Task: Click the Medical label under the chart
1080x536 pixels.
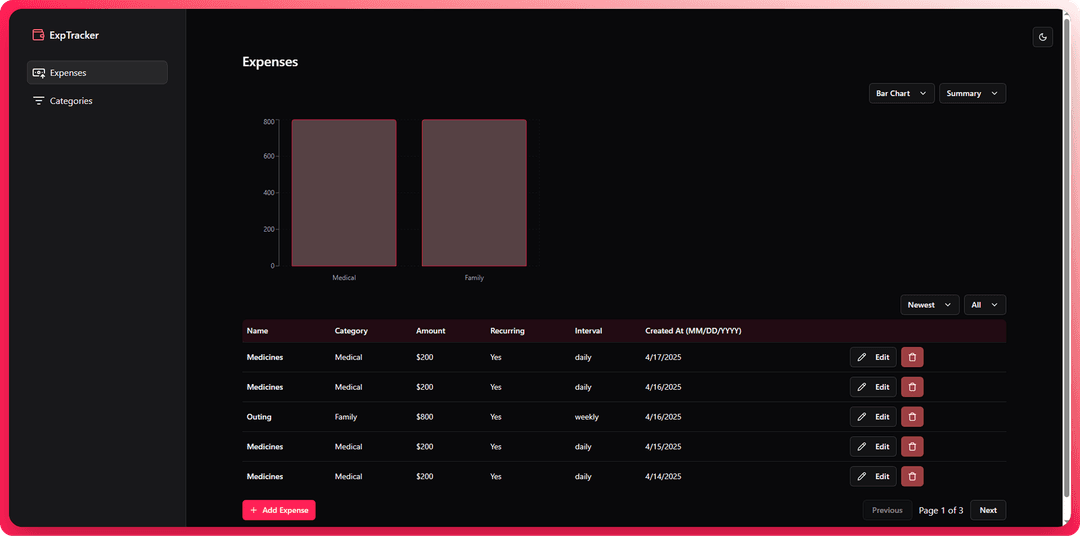Action: click(344, 278)
